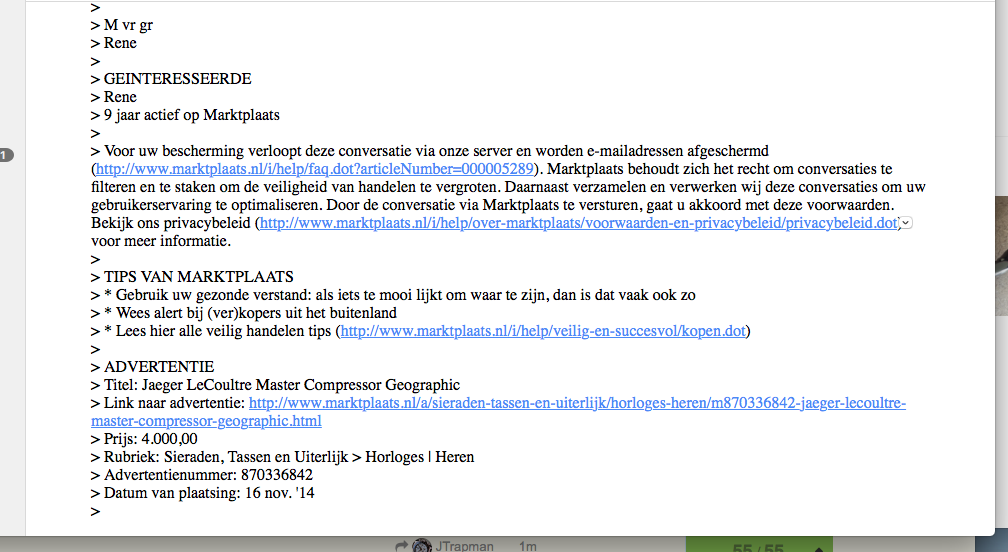
Task: Click JTrapman's round avatar image
Action: (x=422, y=546)
